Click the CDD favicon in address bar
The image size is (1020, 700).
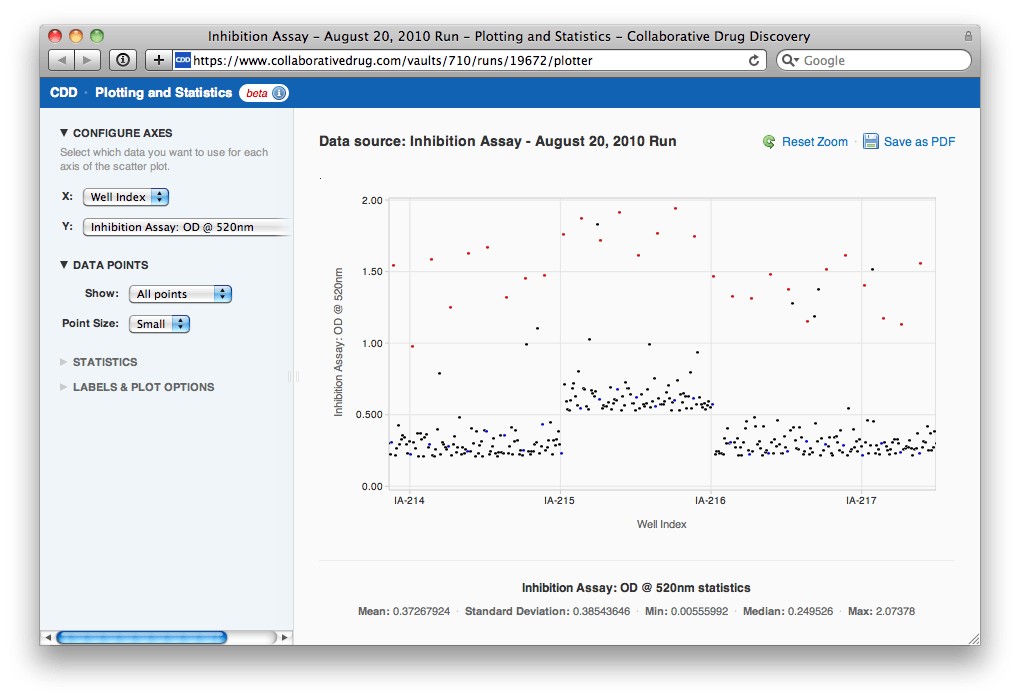(183, 61)
